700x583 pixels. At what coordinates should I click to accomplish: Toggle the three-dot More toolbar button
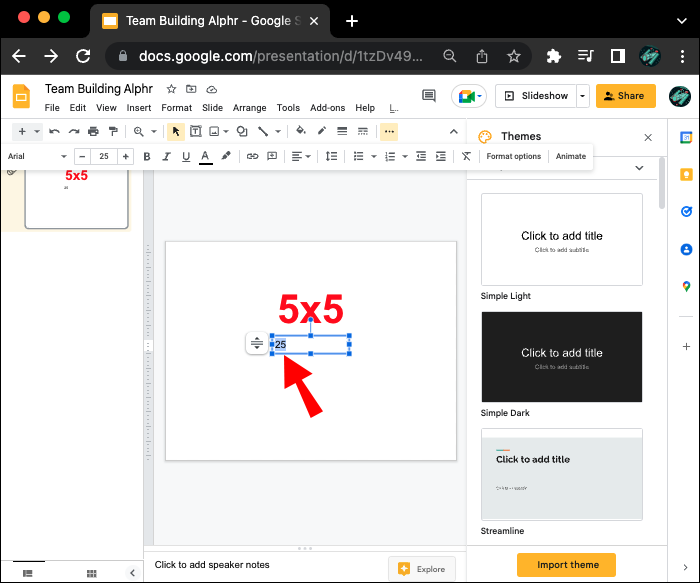(389, 131)
